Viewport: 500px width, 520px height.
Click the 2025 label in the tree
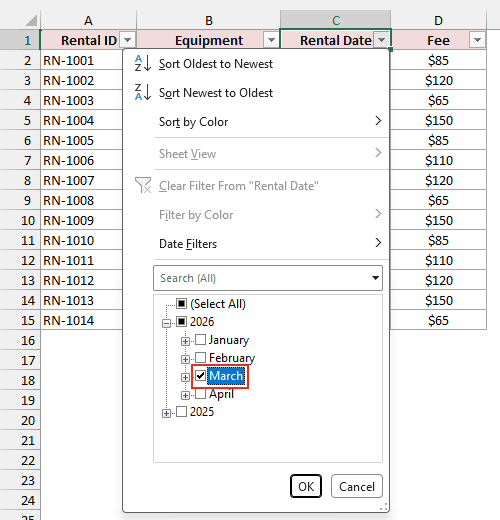[202, 412]
